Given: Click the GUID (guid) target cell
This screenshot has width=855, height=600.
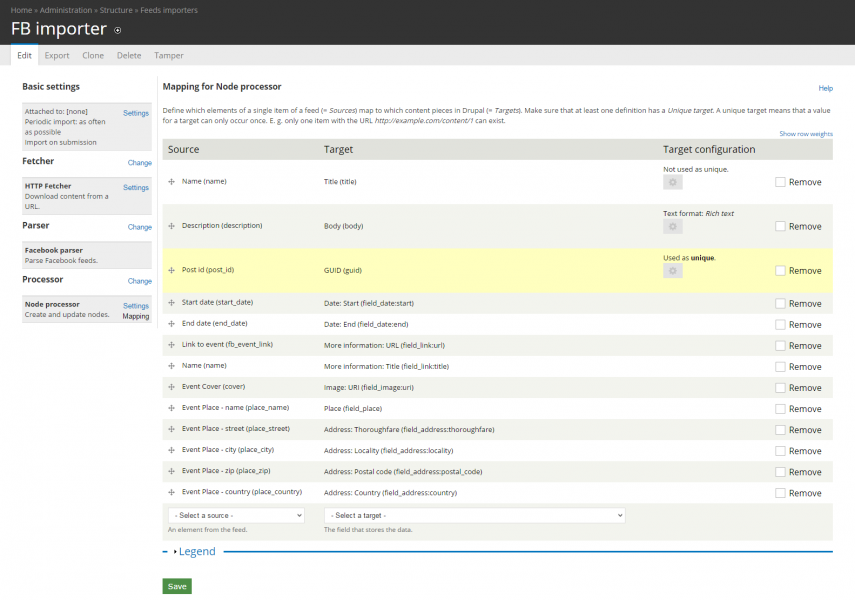Looking at the screenshot, I should click(x=342, y=271).
